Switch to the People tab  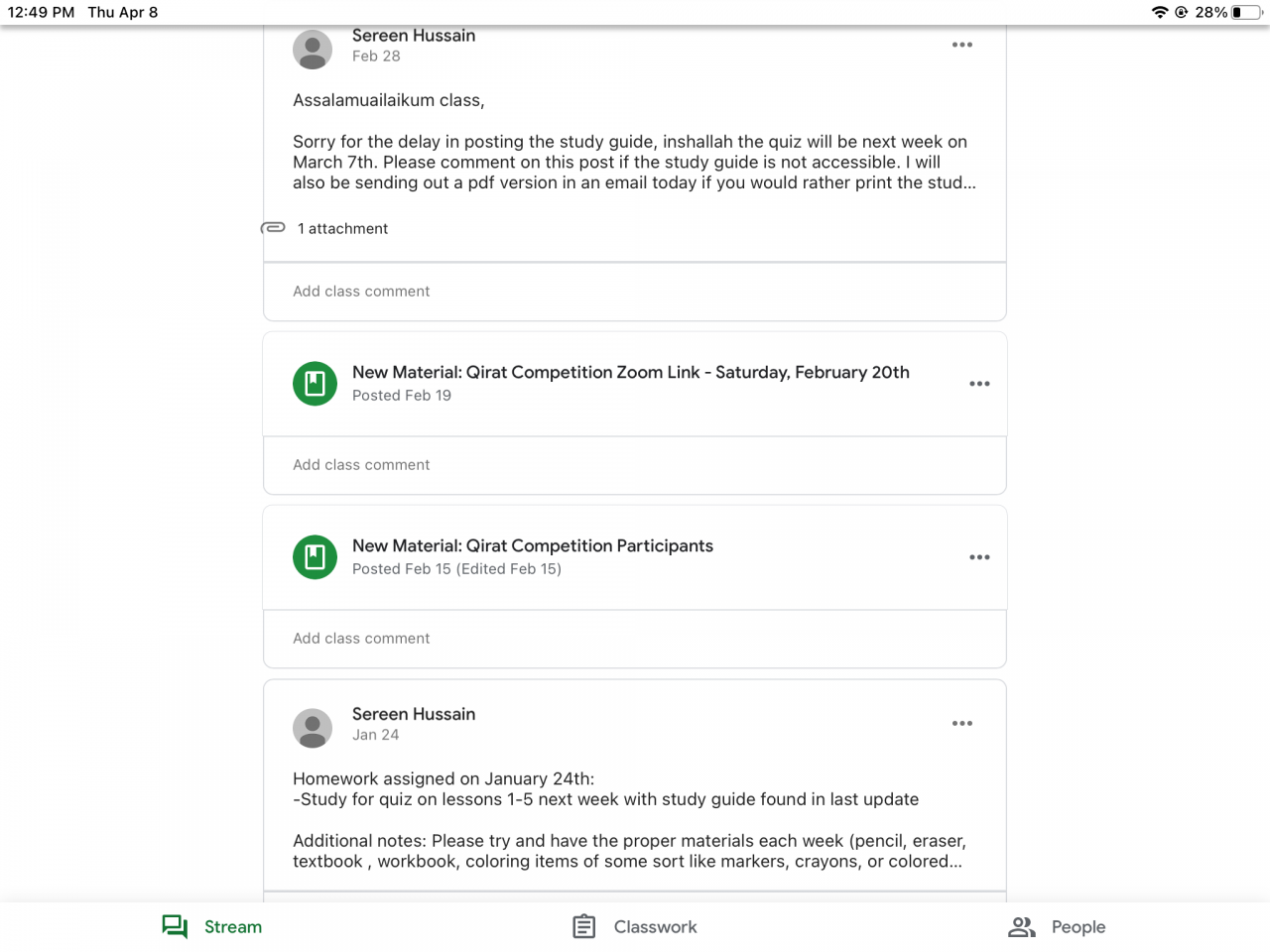point(1057,926)
